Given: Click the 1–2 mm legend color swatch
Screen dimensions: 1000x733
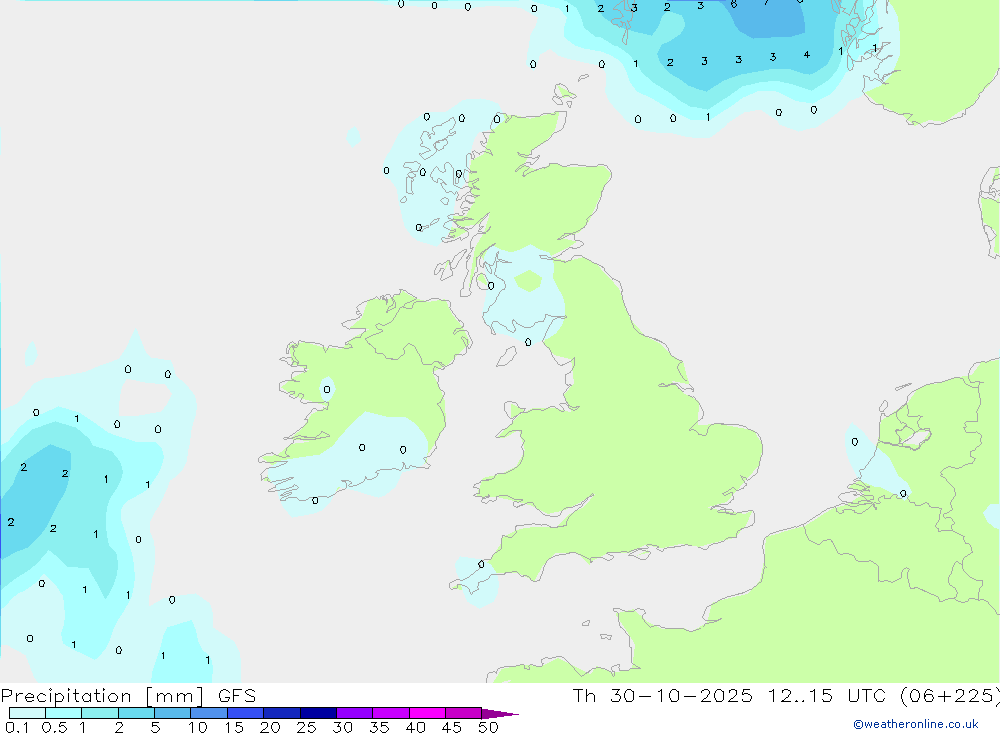Looking at the screenshot, I should click(99, 713).
